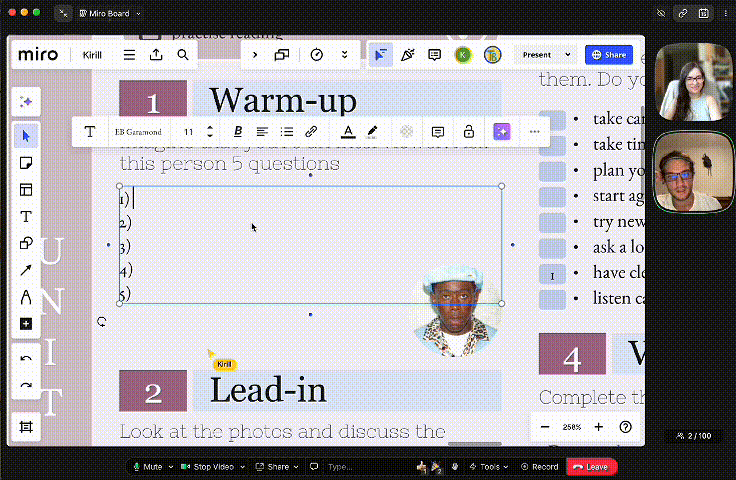This screenshot has width=736, height=480.
Task: Mute the microphone
Action: point(147,467)
